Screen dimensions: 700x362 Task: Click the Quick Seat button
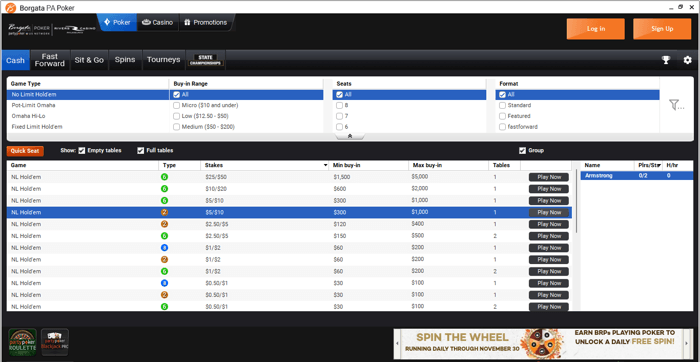point(25,151)
